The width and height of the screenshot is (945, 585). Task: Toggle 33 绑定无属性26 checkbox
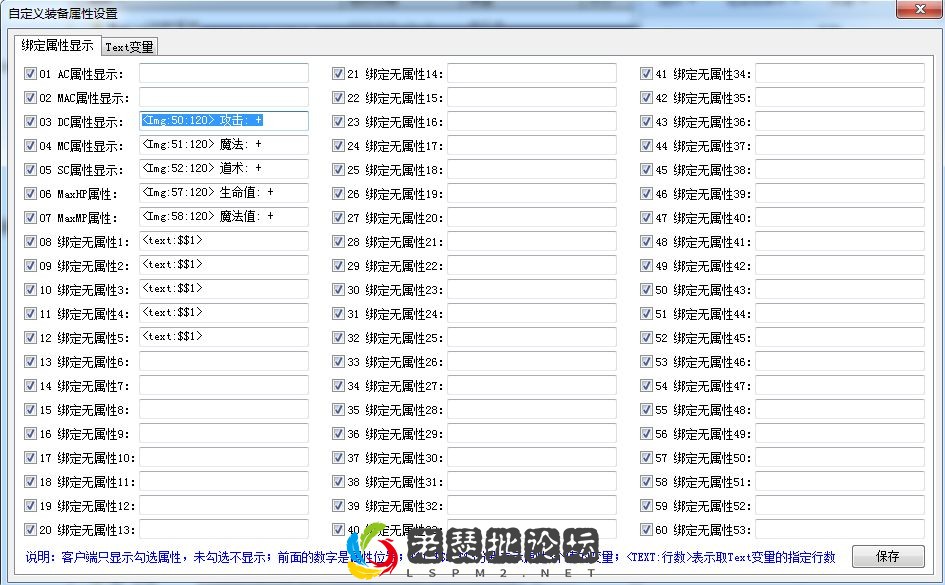338,361
